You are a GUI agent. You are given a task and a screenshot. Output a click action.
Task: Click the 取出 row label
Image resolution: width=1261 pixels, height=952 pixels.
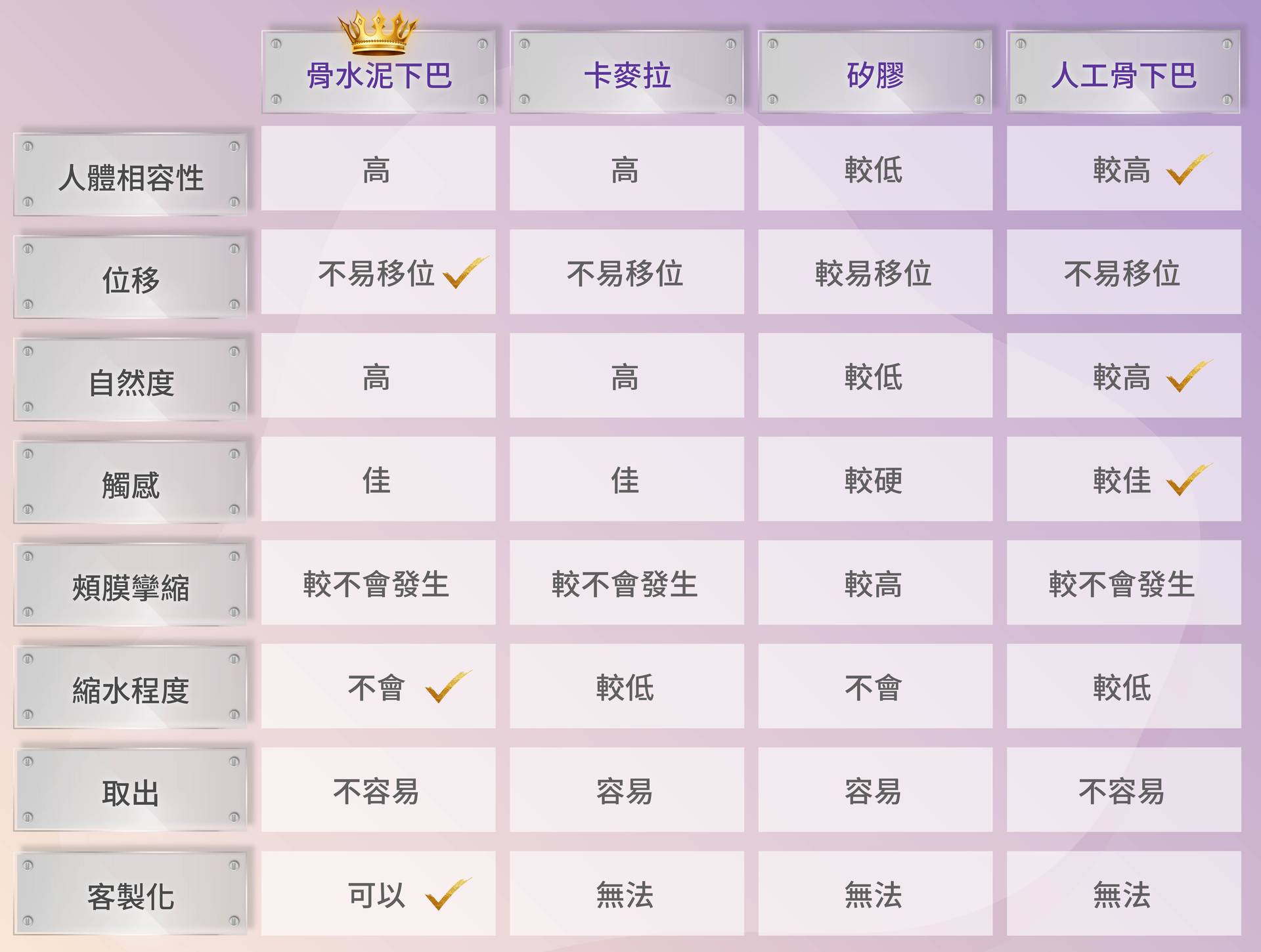131,792
